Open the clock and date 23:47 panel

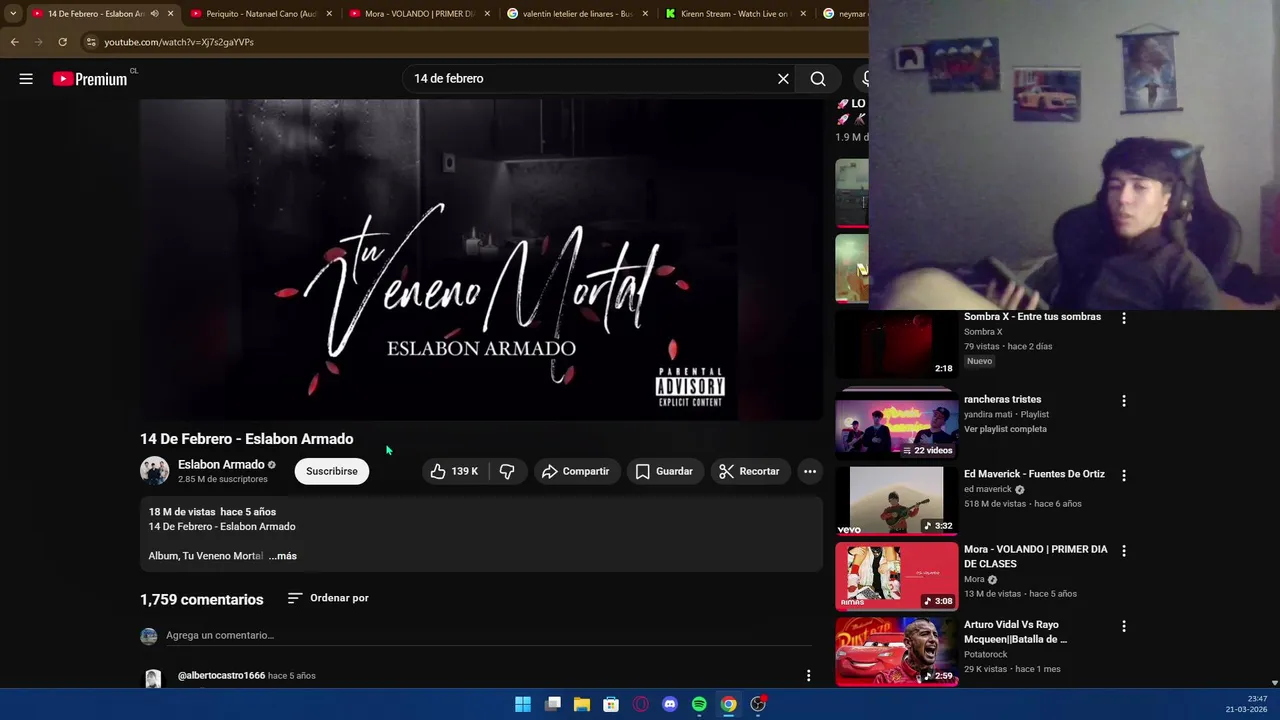point(1248,704)
